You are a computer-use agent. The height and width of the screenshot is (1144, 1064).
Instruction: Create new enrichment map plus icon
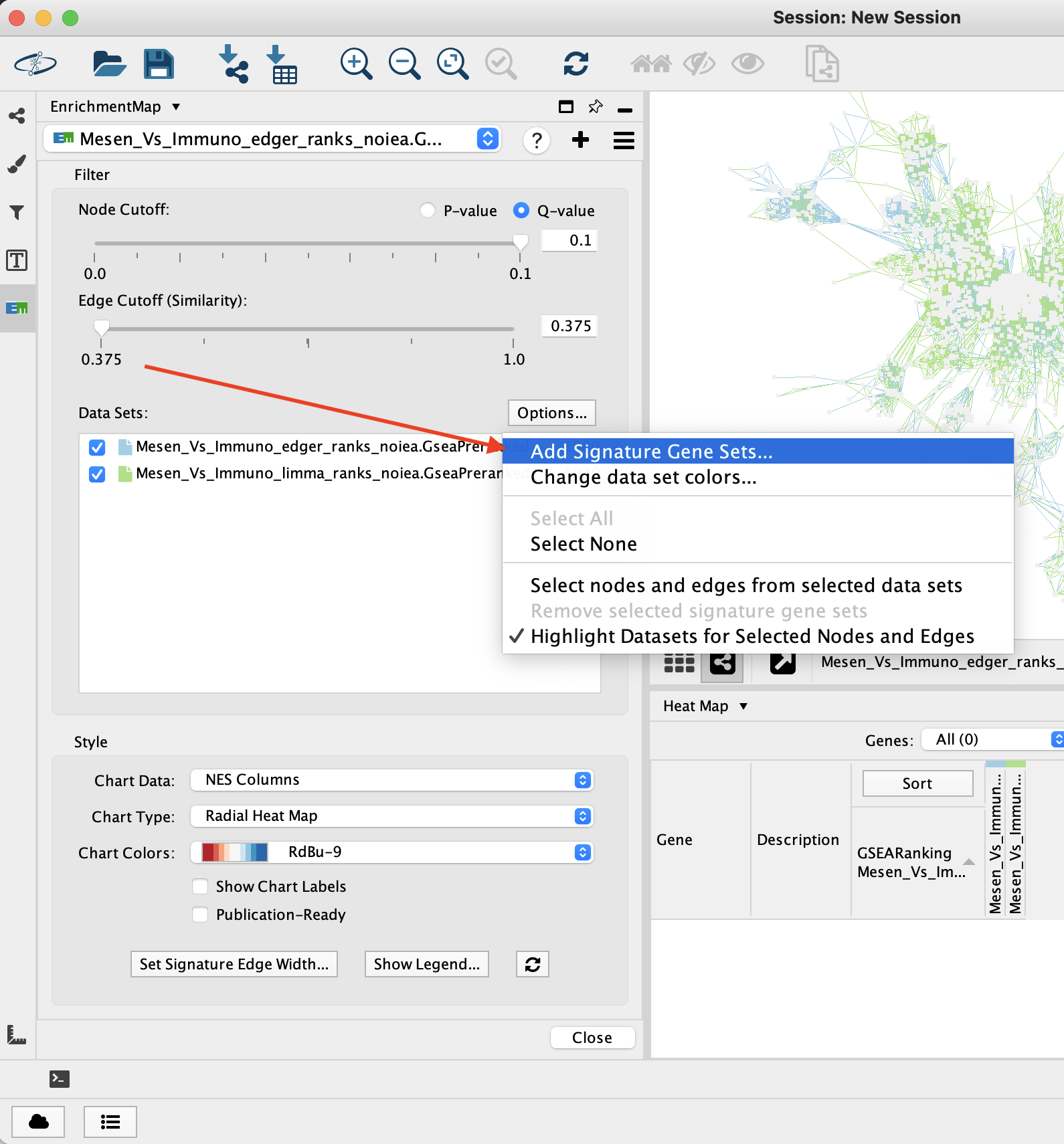point(580,140)
